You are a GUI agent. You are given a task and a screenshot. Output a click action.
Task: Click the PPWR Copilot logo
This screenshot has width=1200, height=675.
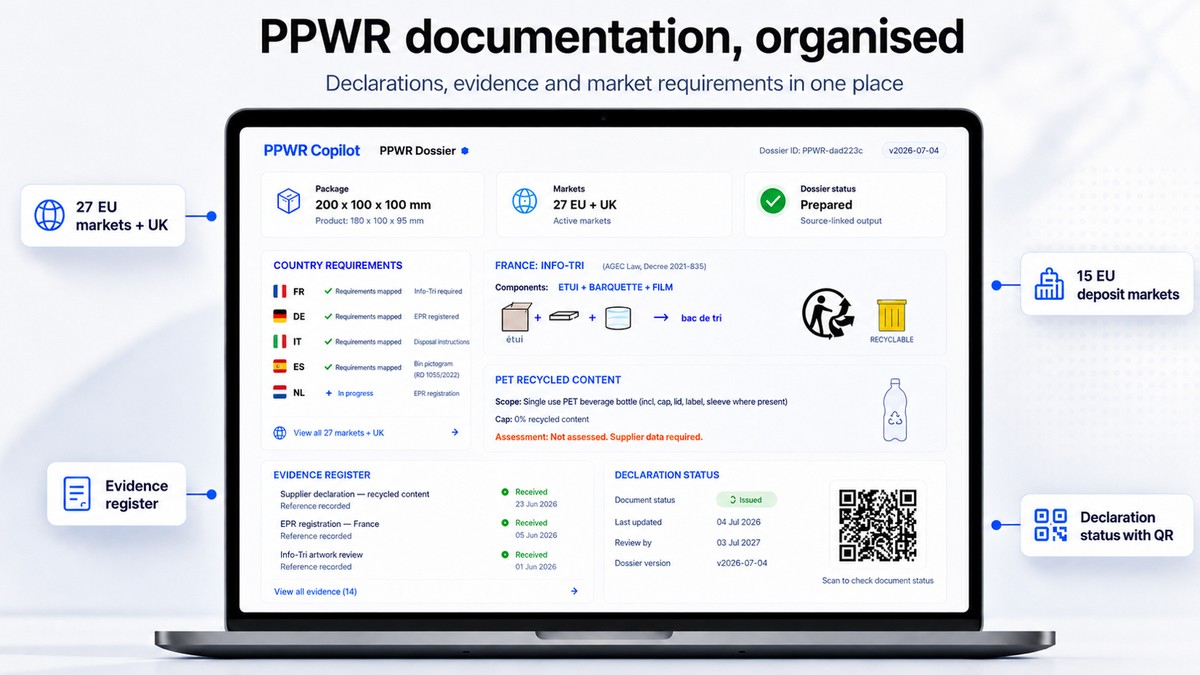(311, 150)
